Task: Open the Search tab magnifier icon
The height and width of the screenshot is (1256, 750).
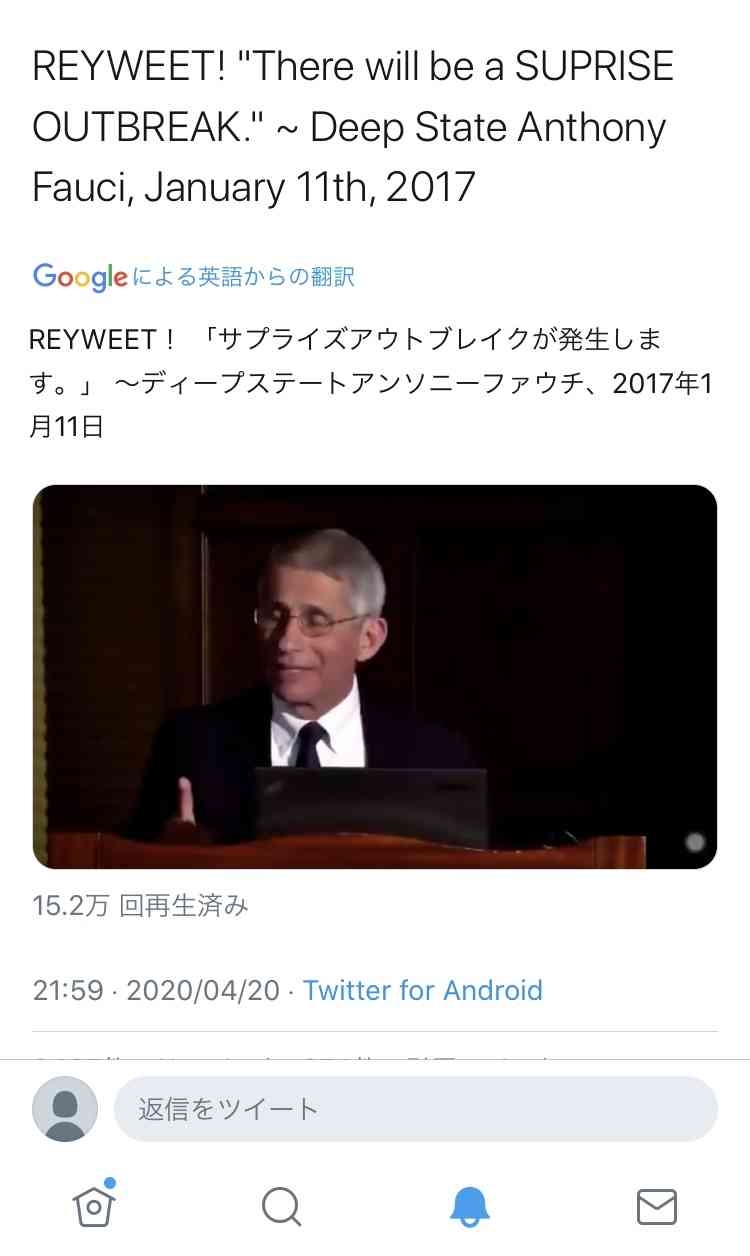Action: click(x=282, y=1206)
